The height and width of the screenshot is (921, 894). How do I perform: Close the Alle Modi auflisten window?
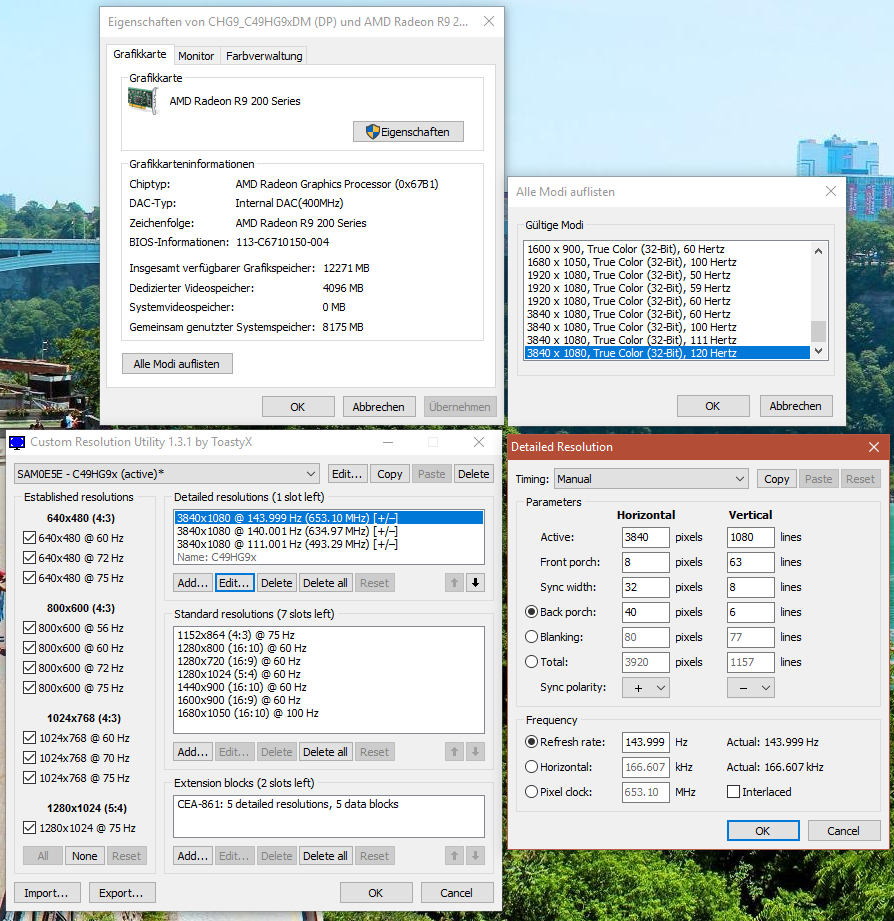[x=830, y=191]
